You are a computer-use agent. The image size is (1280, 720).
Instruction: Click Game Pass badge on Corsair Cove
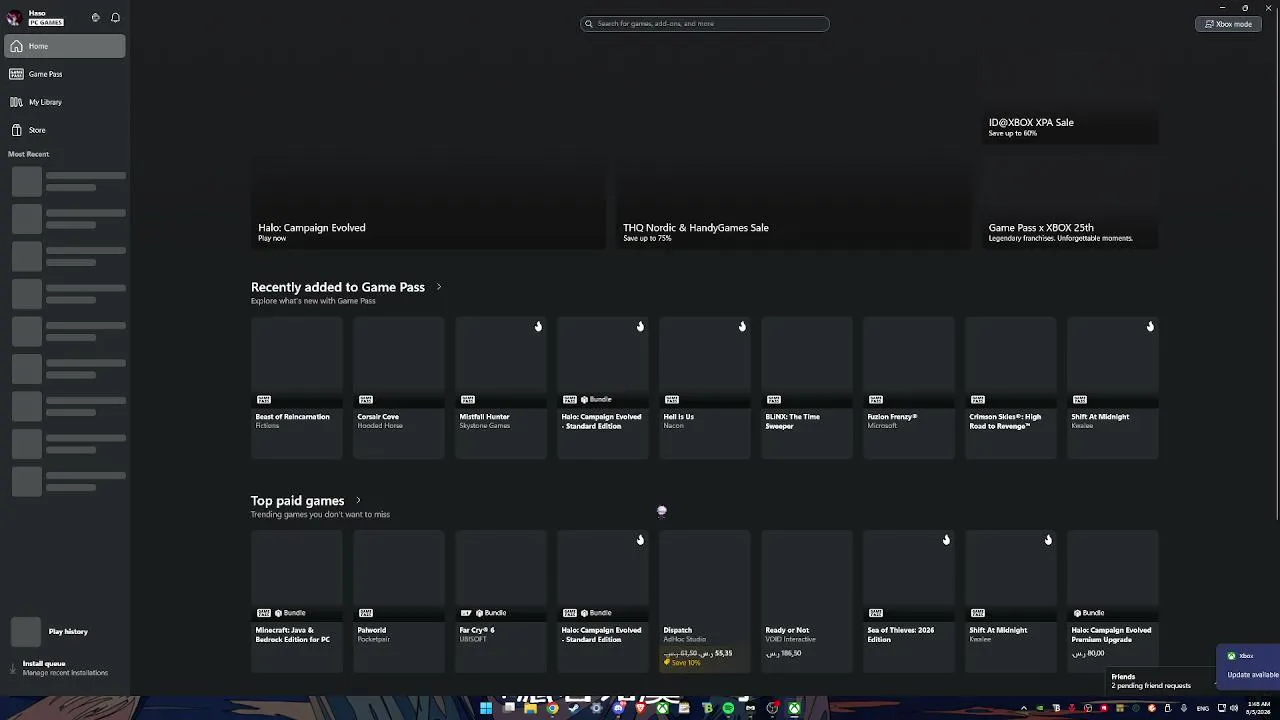[366, 400]
